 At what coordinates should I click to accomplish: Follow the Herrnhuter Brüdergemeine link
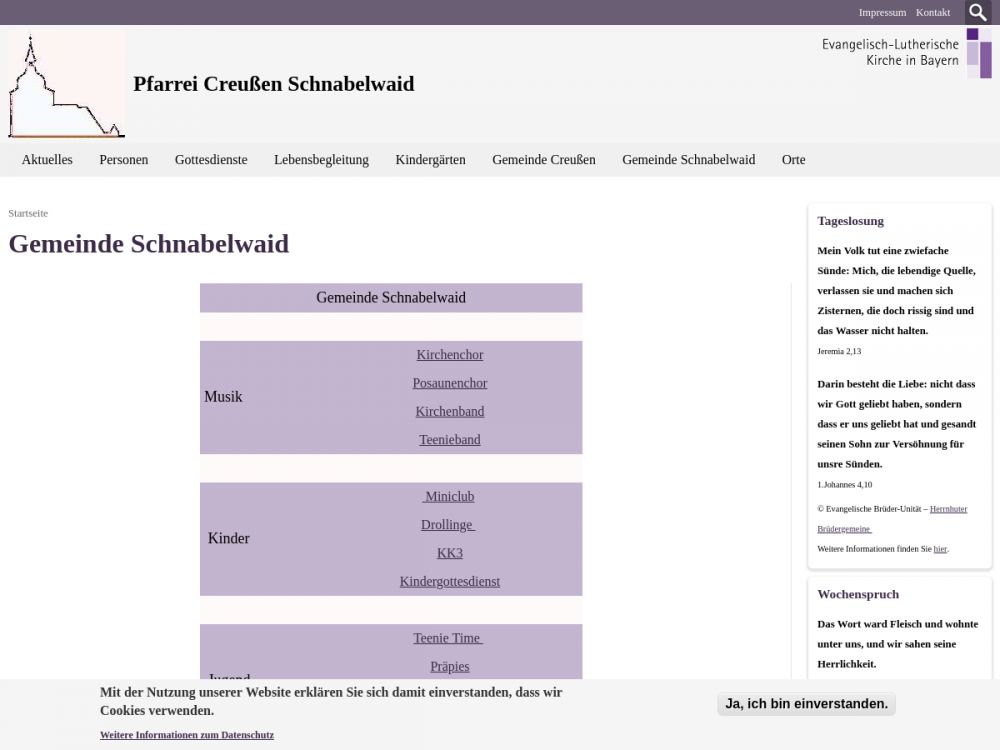(948, 509)
